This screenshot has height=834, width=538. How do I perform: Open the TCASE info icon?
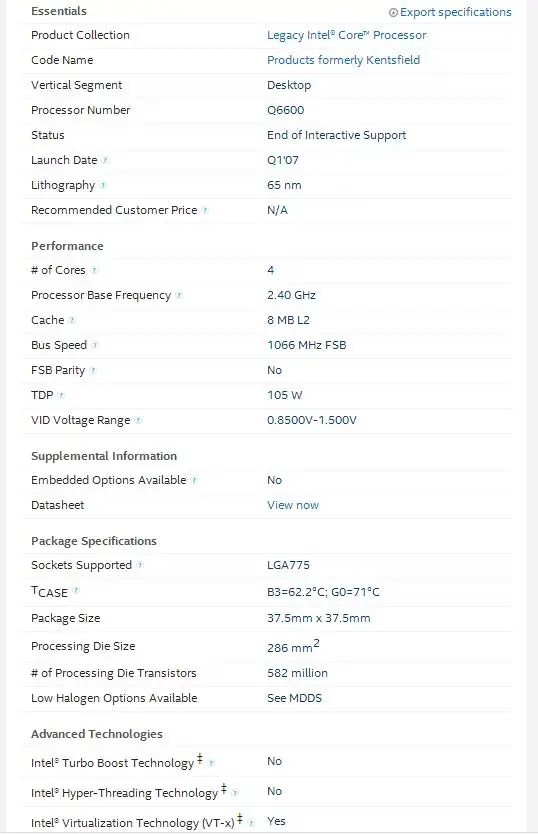click(x=76, y=590)
